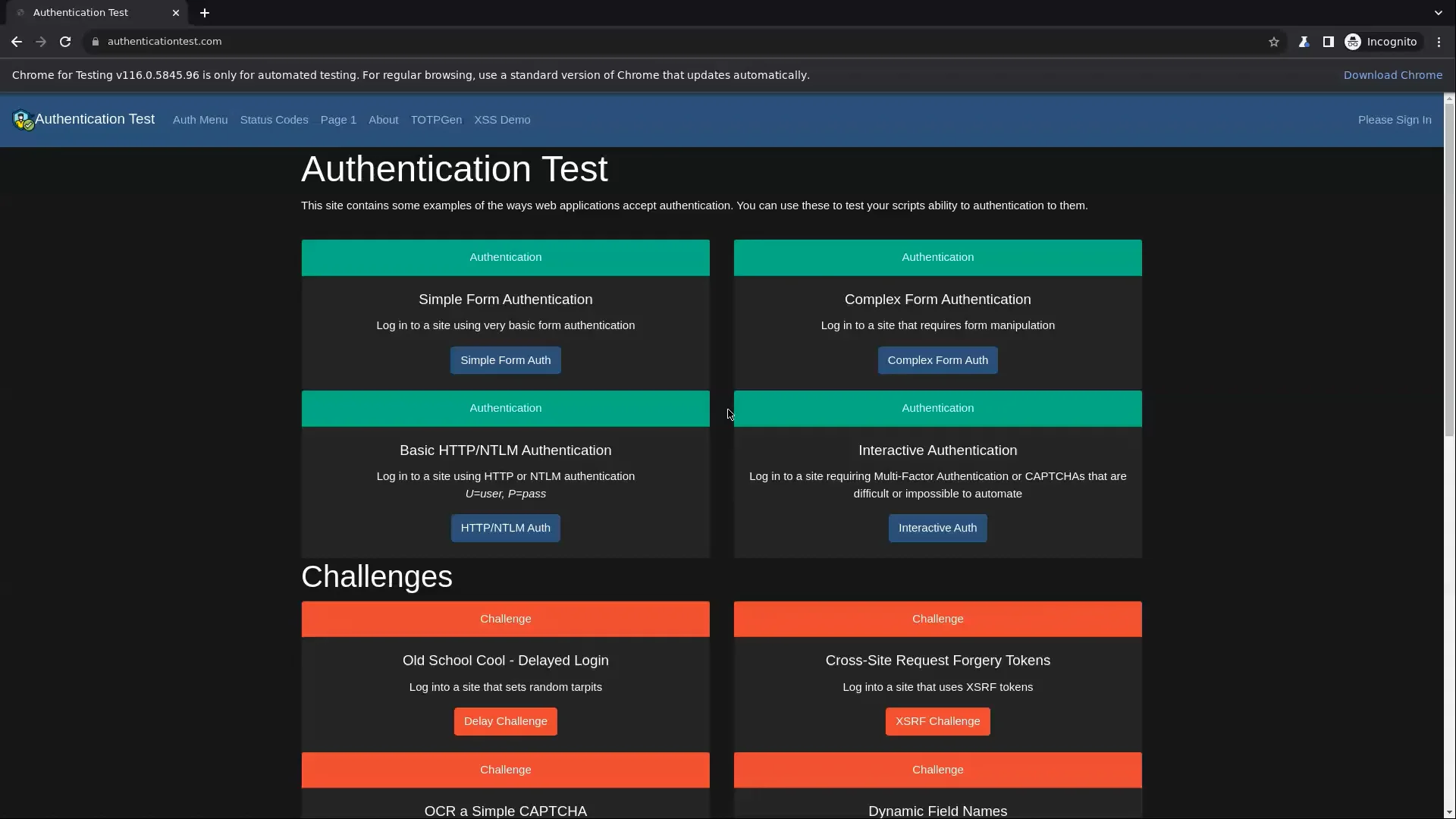This screenshot has width=1456, height=819.
Task: Start the XSRF Challenge
Action: pos(937,721)
